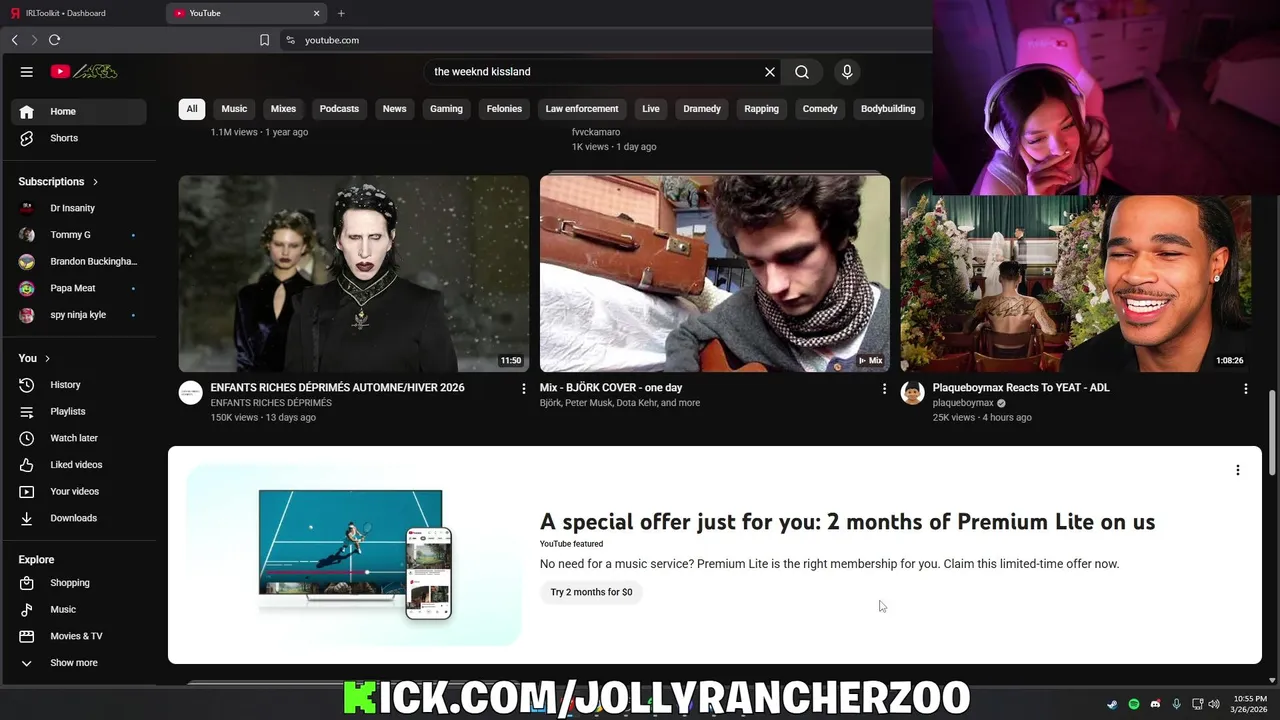Open Shorts in the sidebar
Image resolution: width=1280 pixels, height=720 pixels.
[79, 138]
